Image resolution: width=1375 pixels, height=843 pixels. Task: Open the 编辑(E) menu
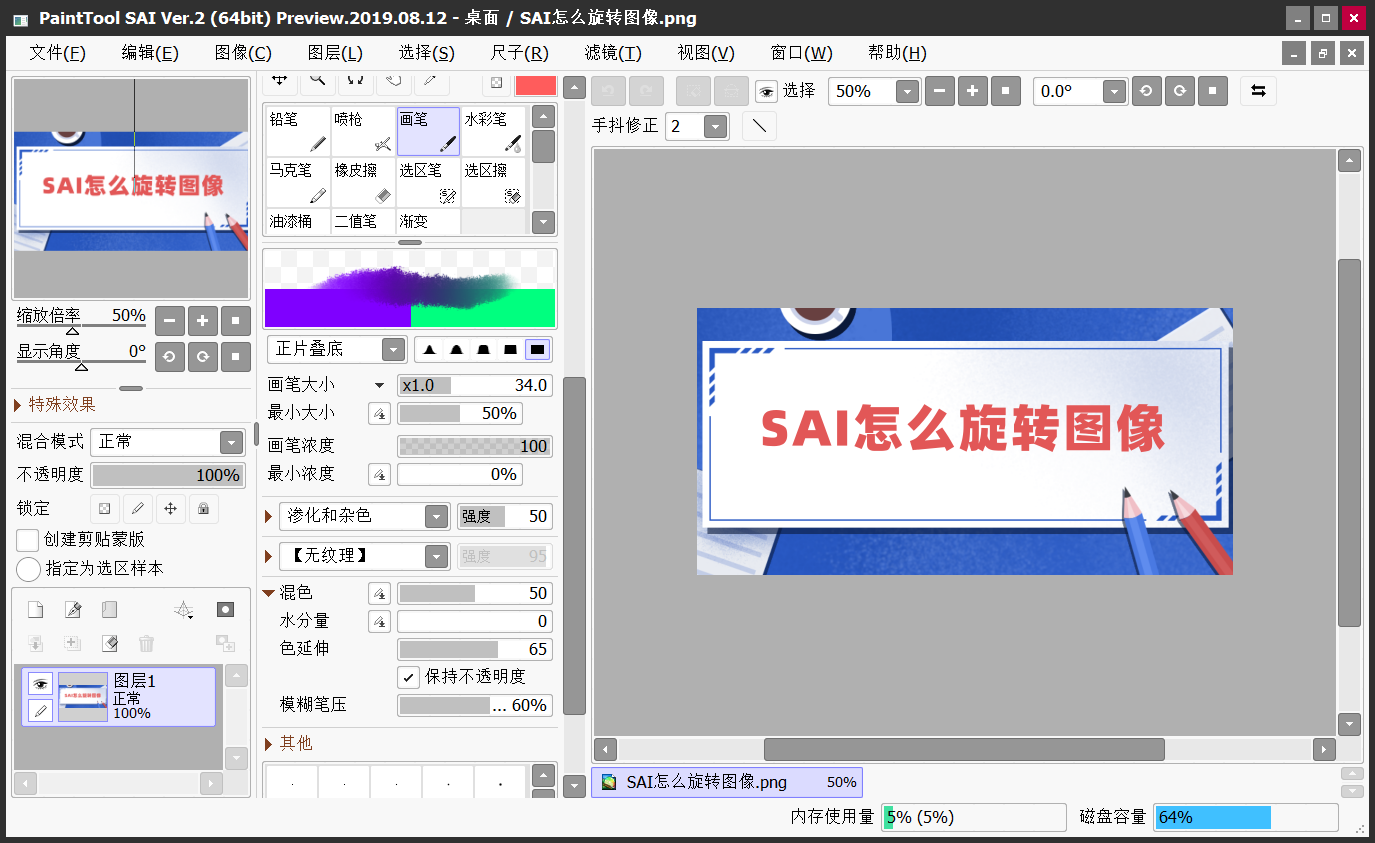coord(150,53)
